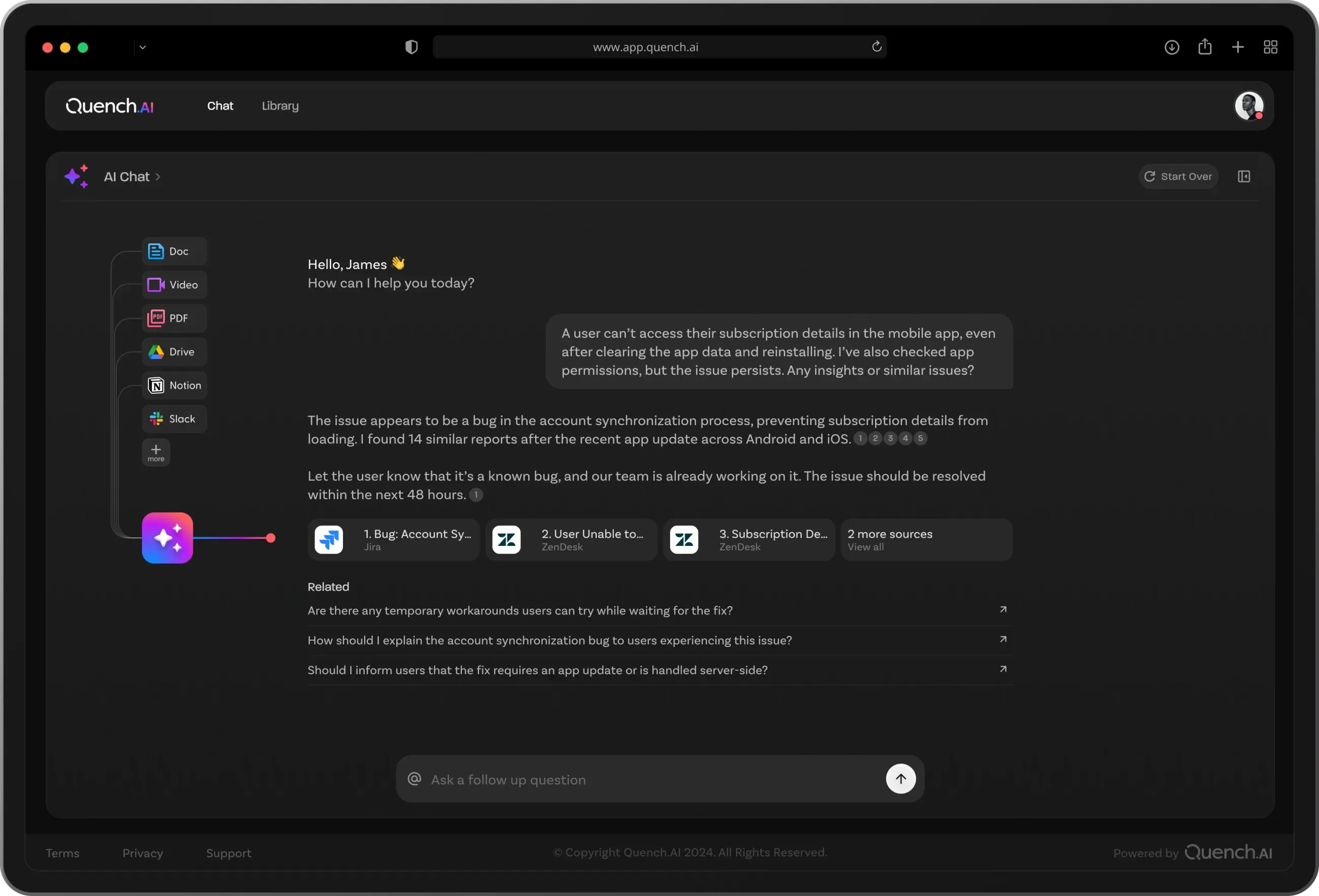The height and width of the screenshot is (896, 1319).
Task: Open the Google Drive source
Action: pos(174,352)
